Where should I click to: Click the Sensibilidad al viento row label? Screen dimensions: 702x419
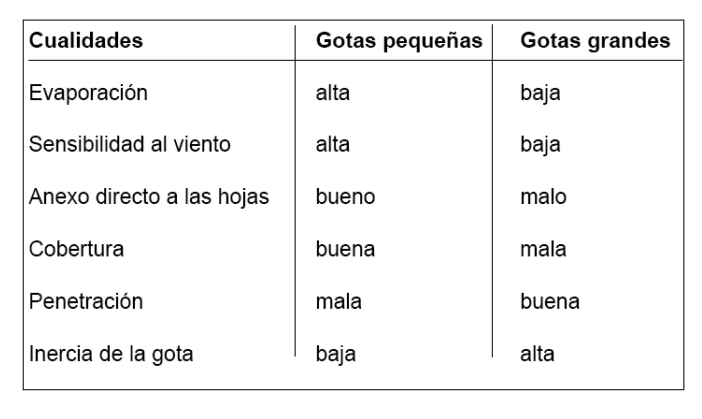pyautogui.click(x=130, y=145)
